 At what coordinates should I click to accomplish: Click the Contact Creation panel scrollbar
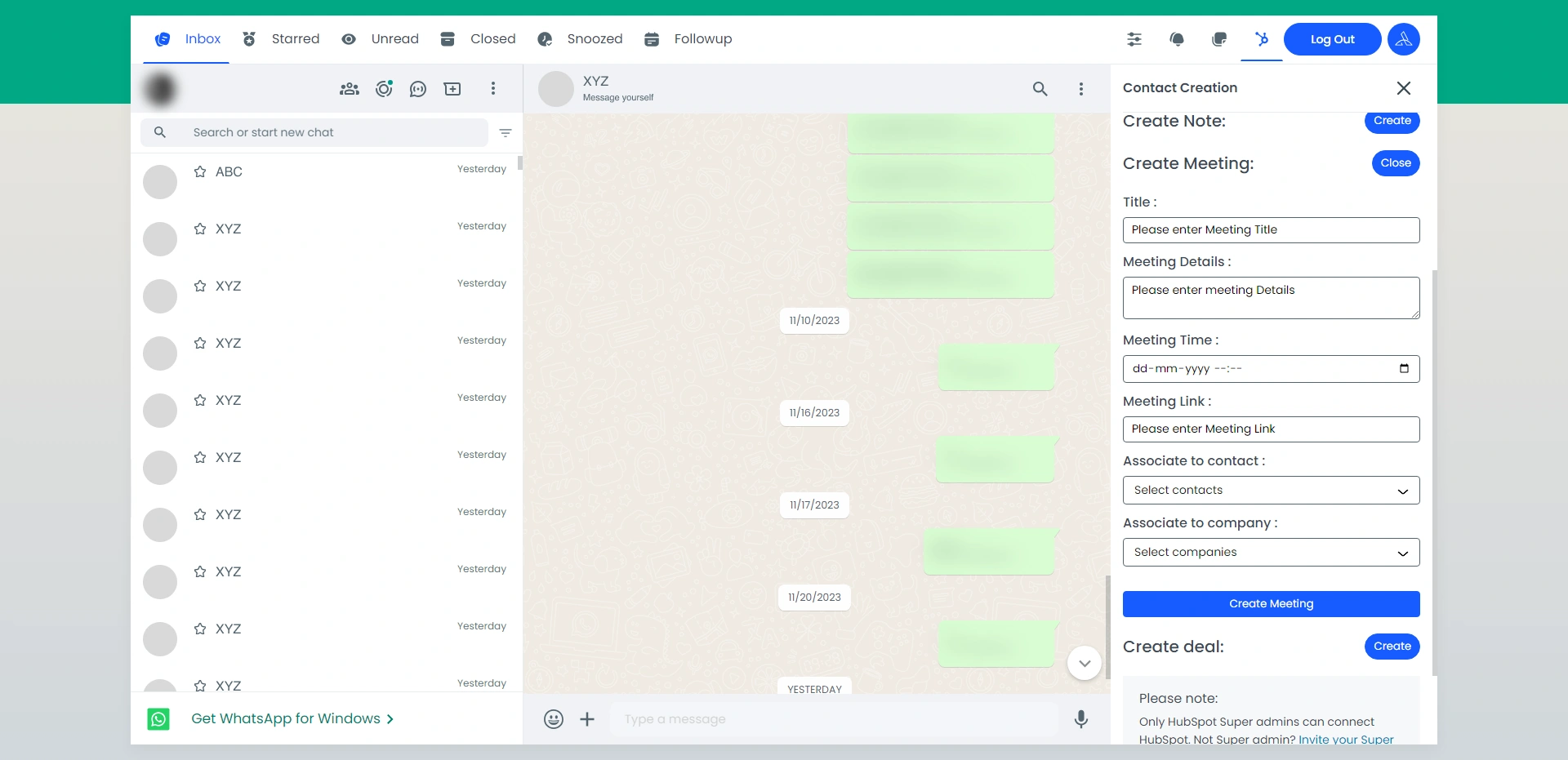1434,472
